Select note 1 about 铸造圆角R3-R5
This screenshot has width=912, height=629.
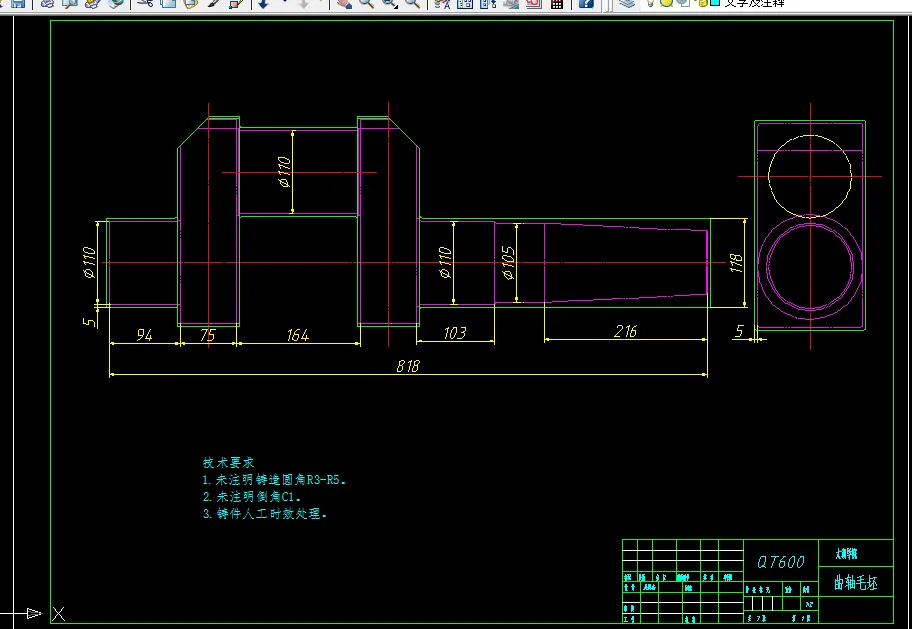275,481
